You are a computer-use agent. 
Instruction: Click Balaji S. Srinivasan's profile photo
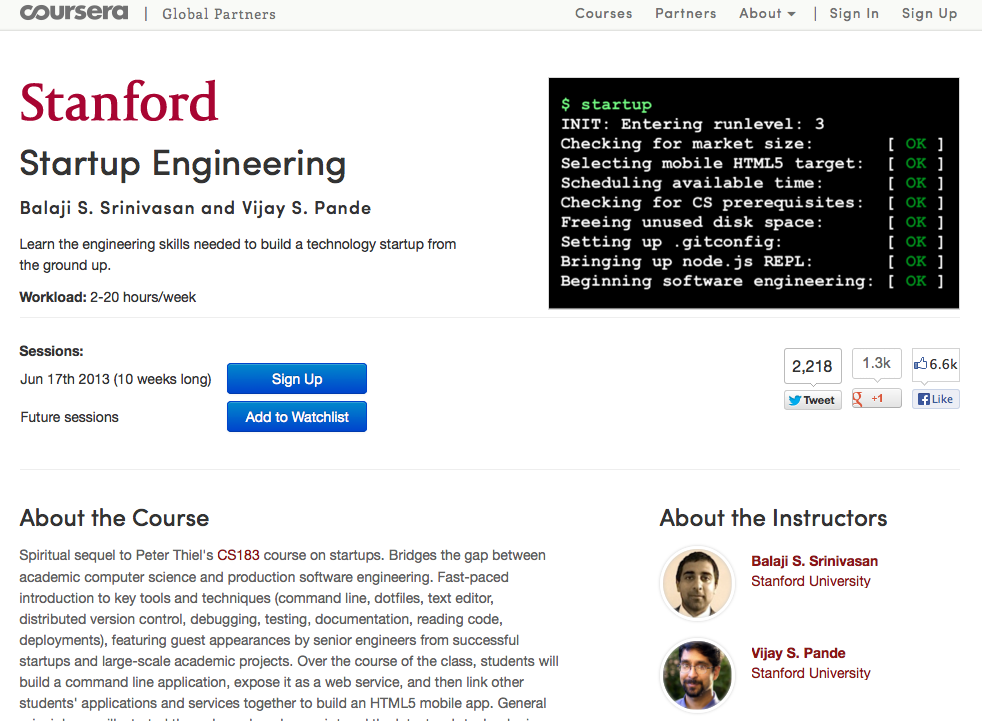point(698,583)
